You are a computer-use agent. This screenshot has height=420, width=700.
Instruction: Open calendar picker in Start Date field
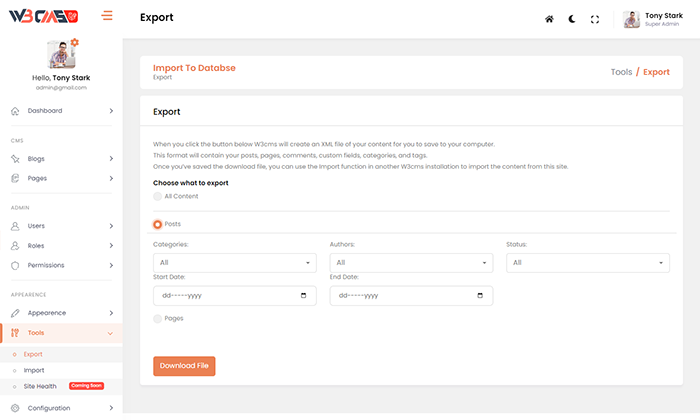point(303,296)
